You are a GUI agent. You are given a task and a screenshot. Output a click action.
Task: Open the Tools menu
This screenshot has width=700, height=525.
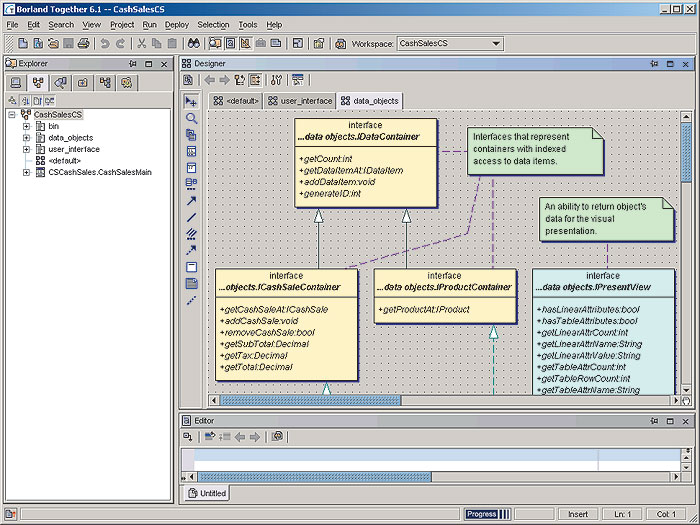coord(248,25)
